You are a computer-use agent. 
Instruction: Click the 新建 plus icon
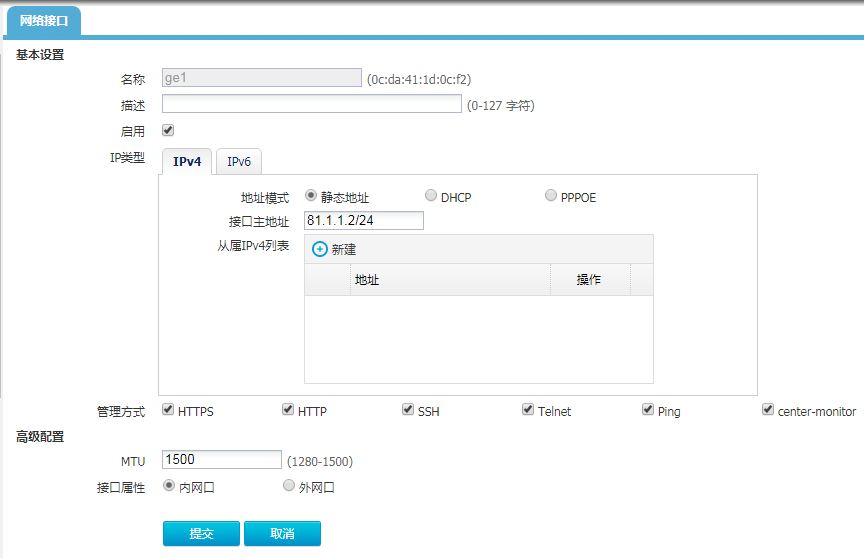tap(320, 249)
